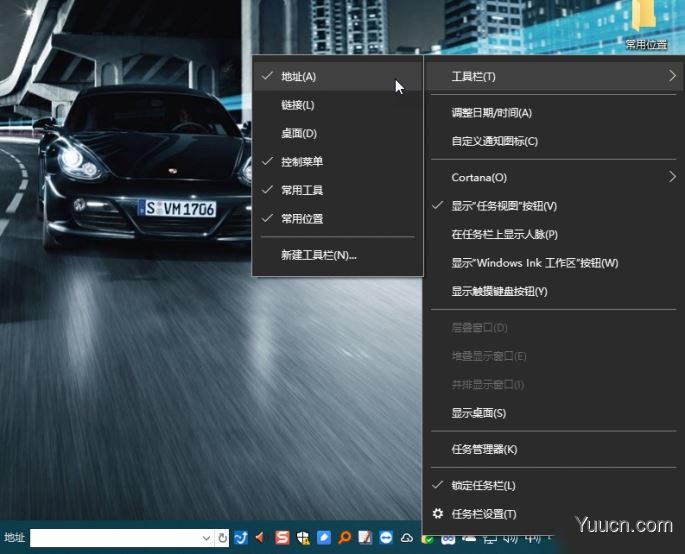Open the Sogou red S icon
This screenshot has height=554, width=685.
click(x=282, y=537)
